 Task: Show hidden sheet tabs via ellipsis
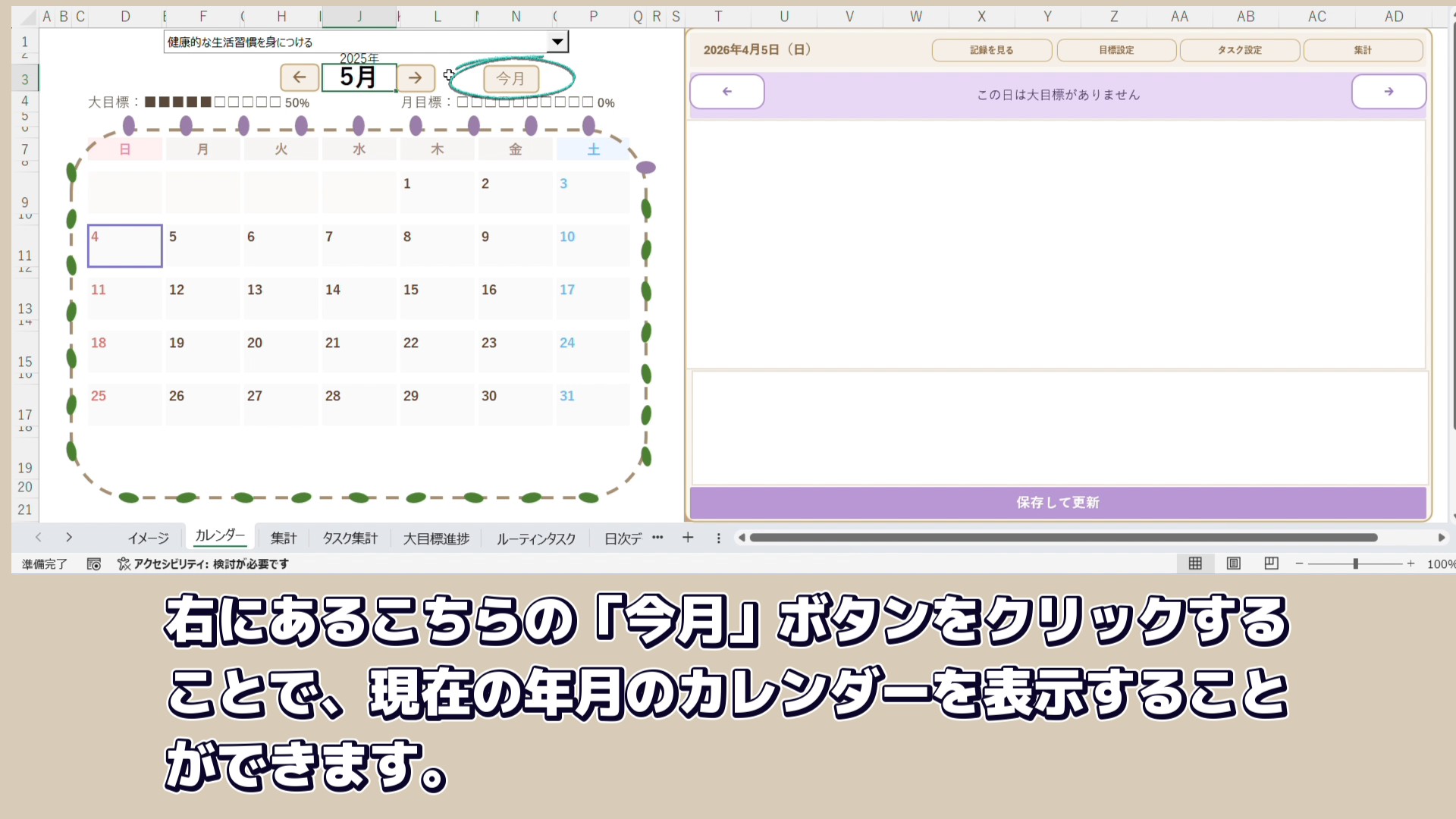[657, 538]
